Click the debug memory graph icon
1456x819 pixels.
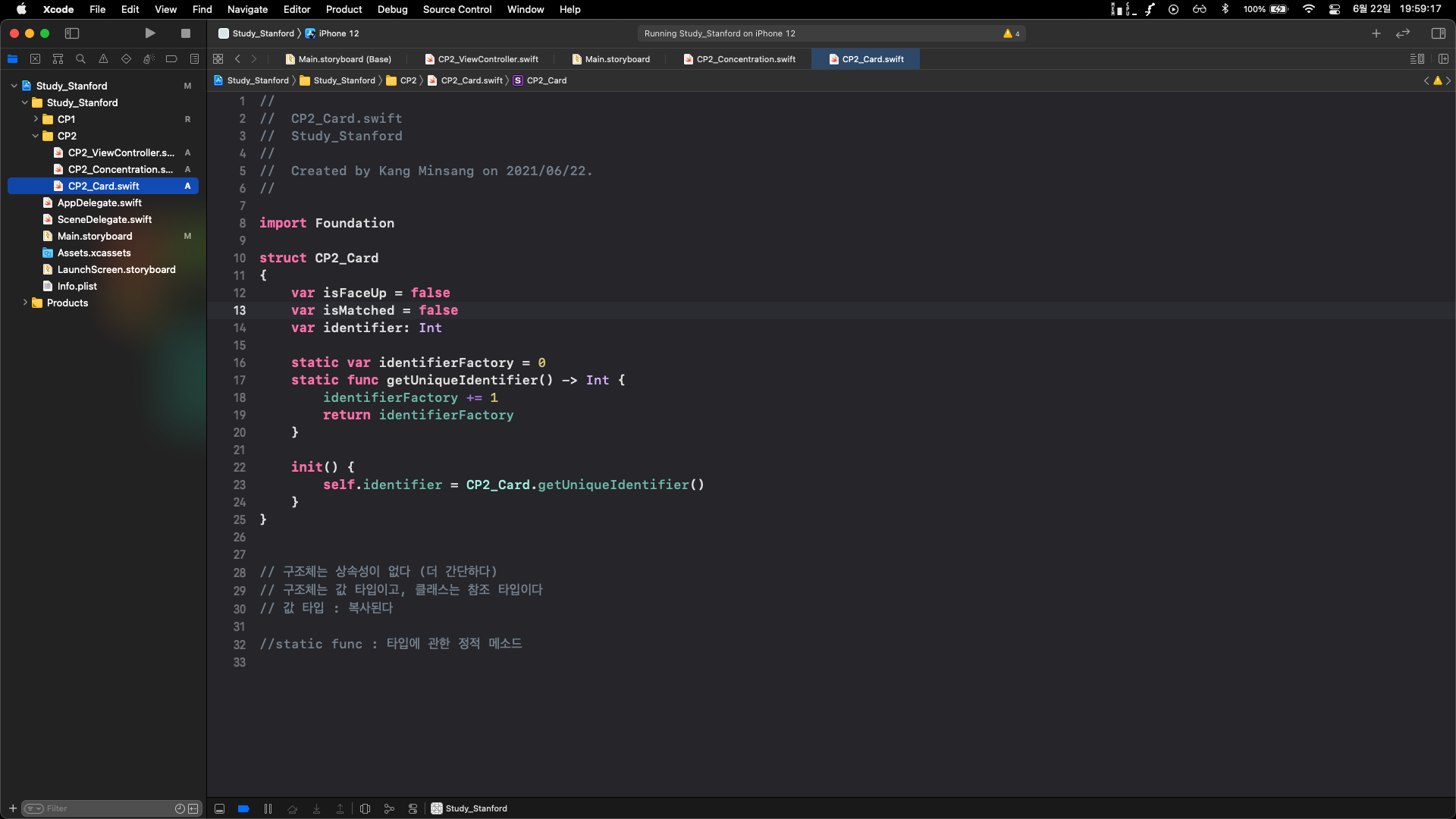pos(389,809)
